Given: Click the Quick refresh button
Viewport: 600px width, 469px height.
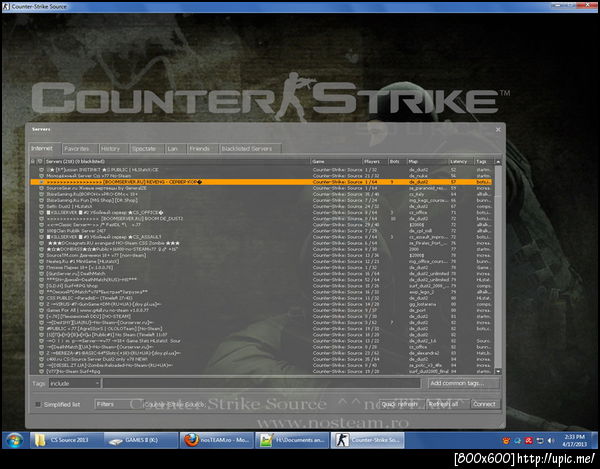Looking at the screenshot, I should pyautogui.click(x=400, y=404).
